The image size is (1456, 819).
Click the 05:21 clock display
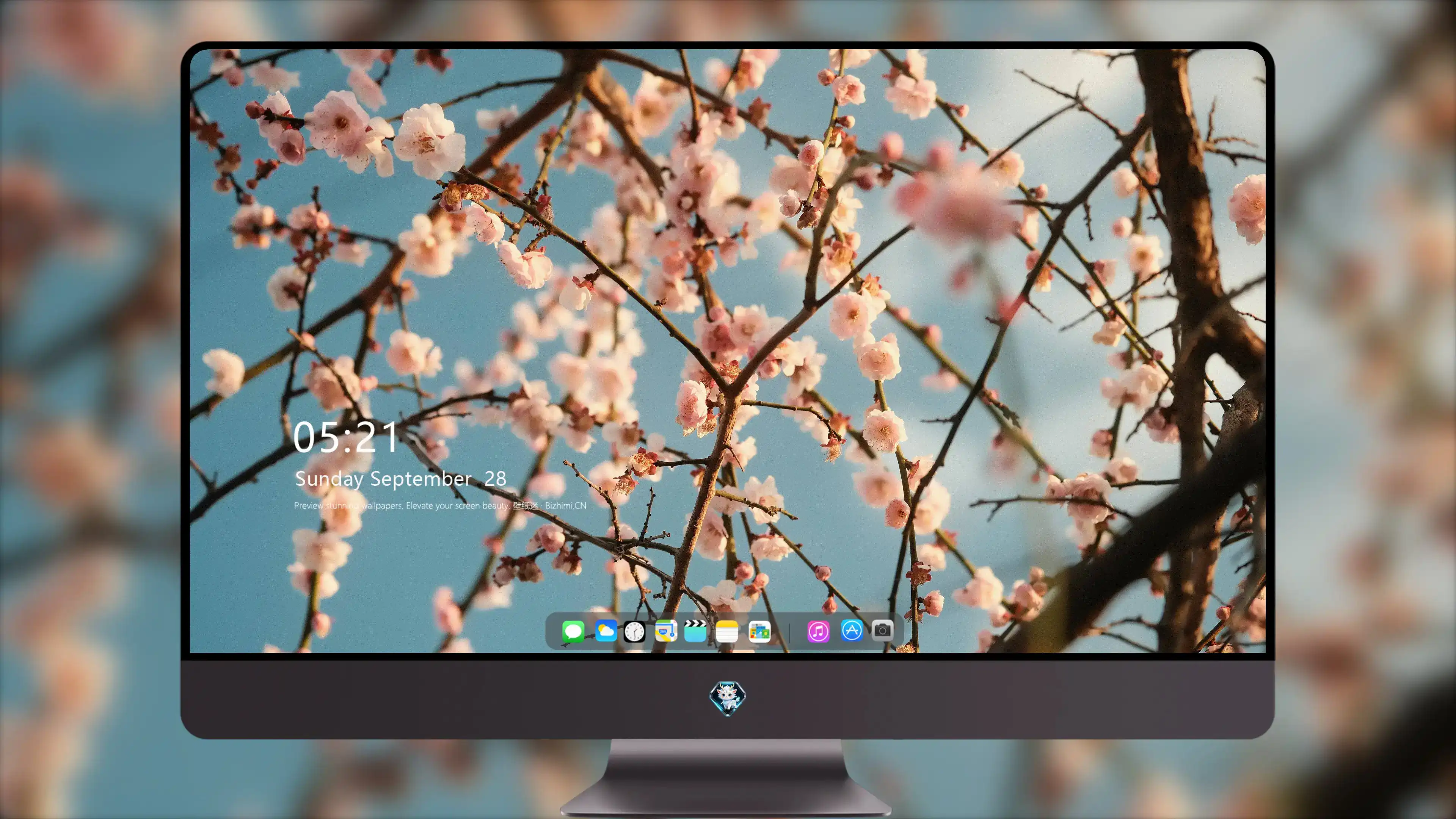[x=345, y=437]
